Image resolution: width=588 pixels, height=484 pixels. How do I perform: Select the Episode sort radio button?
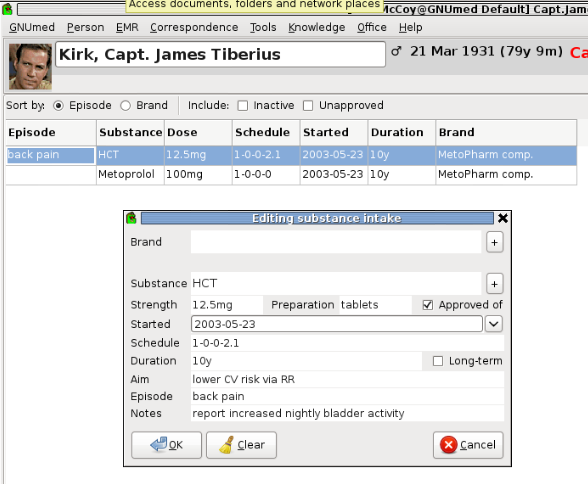(58, 106)
